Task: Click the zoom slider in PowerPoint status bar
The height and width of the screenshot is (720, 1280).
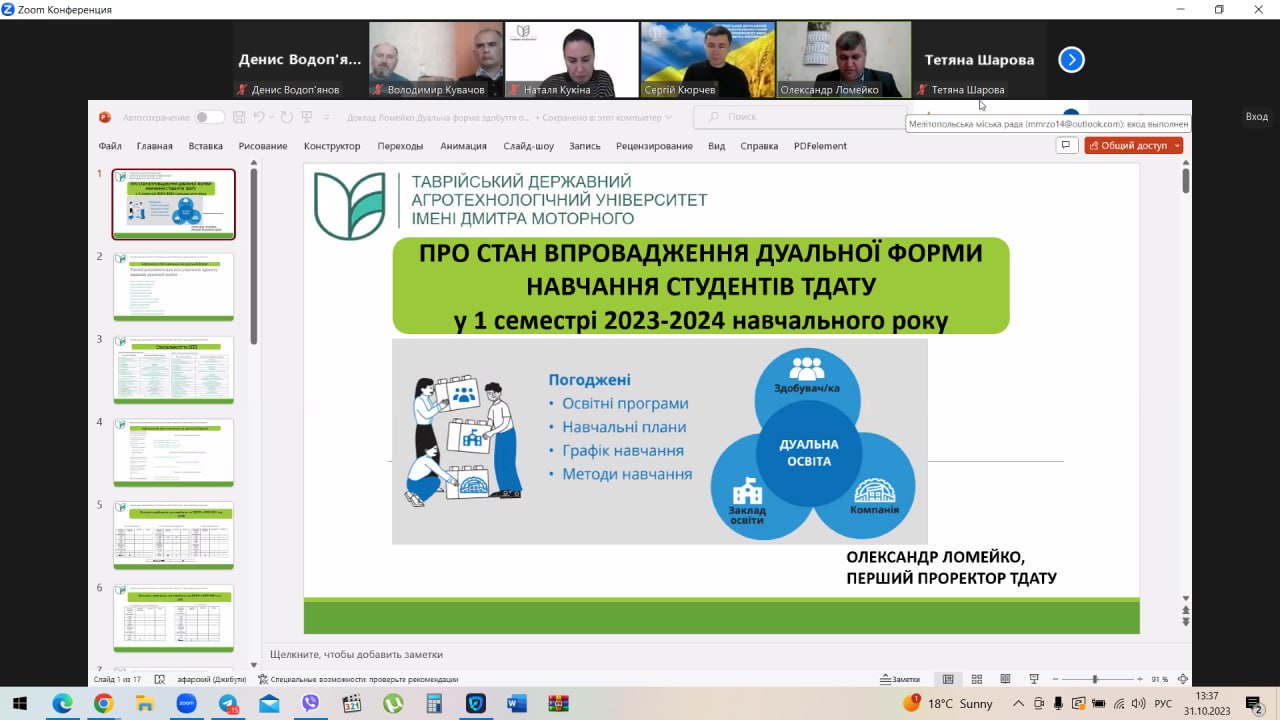Action: 1095,679
